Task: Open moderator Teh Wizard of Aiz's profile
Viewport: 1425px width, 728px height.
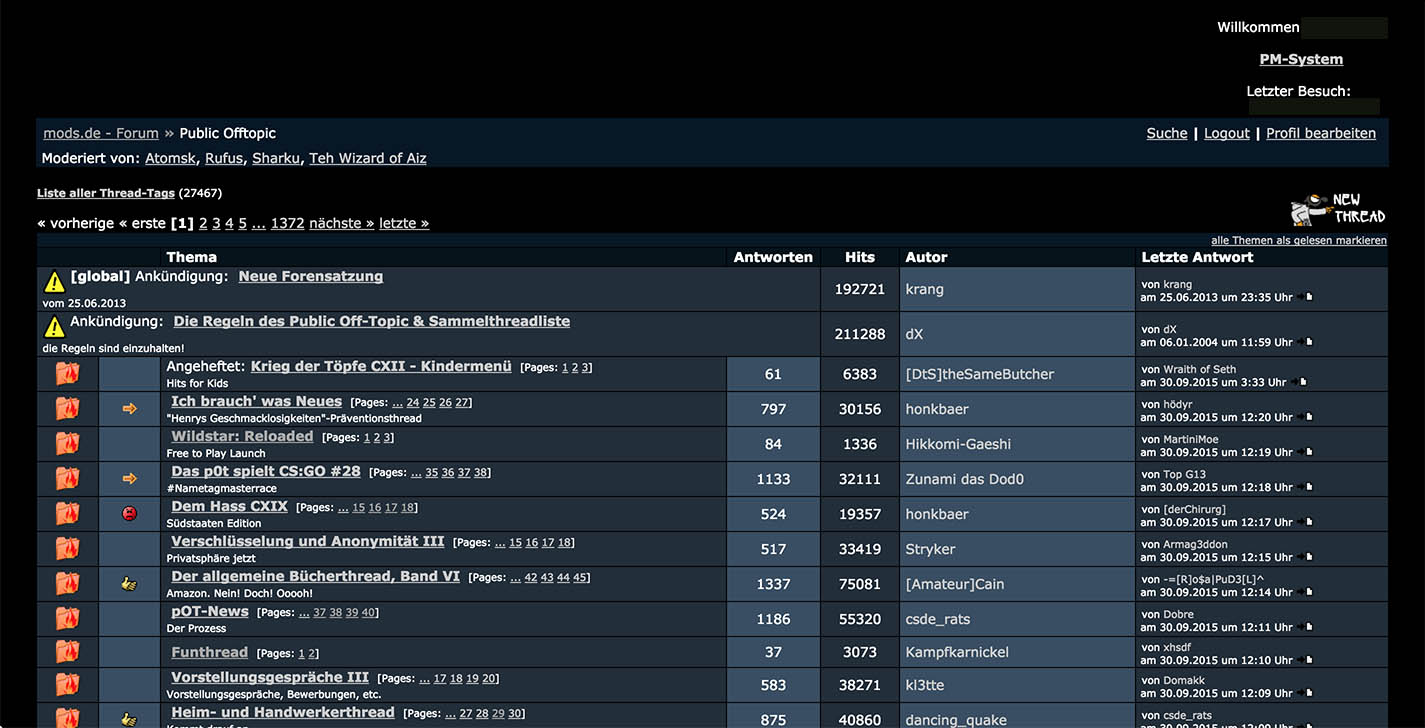Action: pyautogui.click(x=368, y=158)
